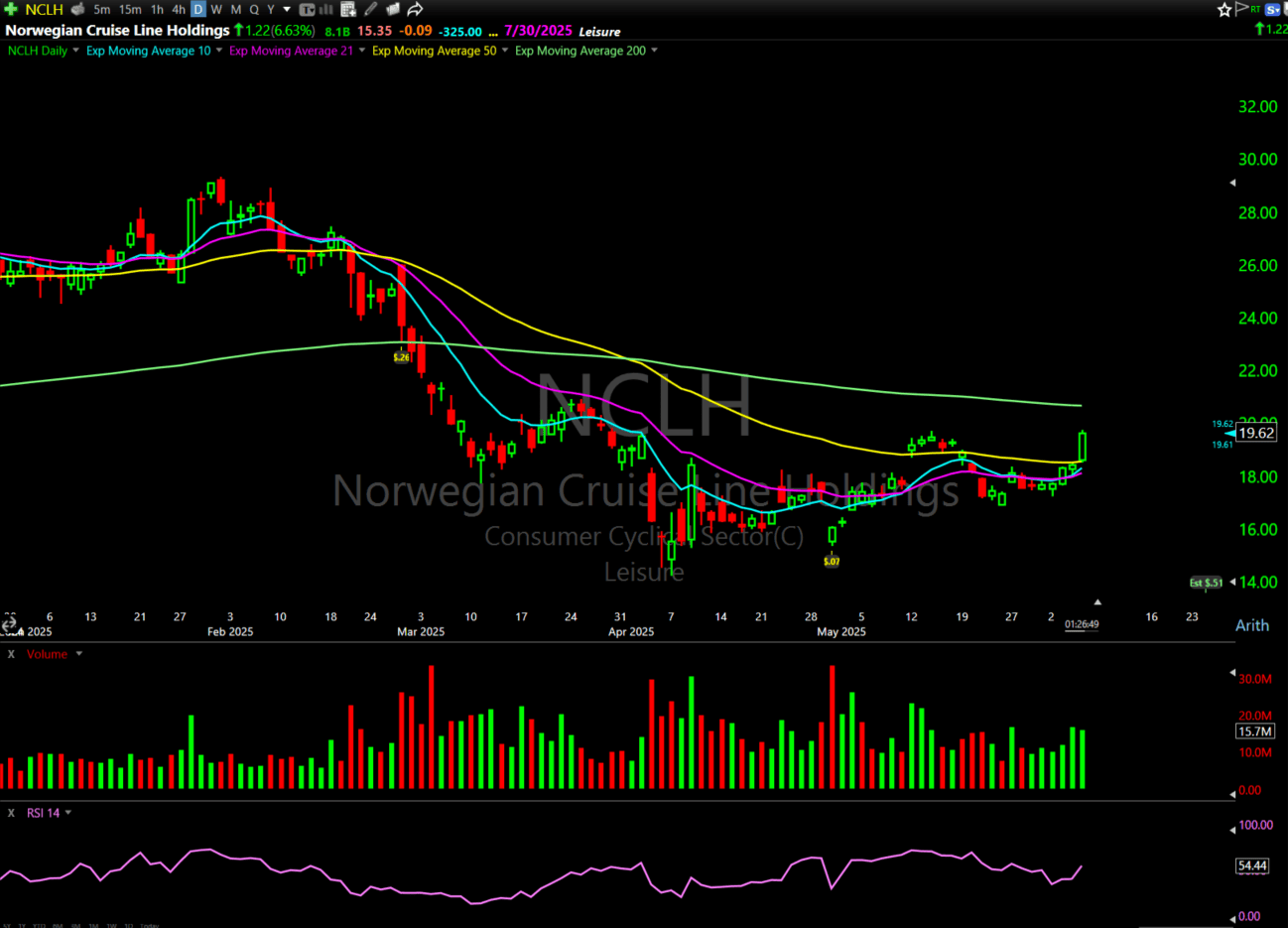Click the 8.1B market cap value
Image resolution: width=1288 pixels, height=928 pixels.
[337, 32]
